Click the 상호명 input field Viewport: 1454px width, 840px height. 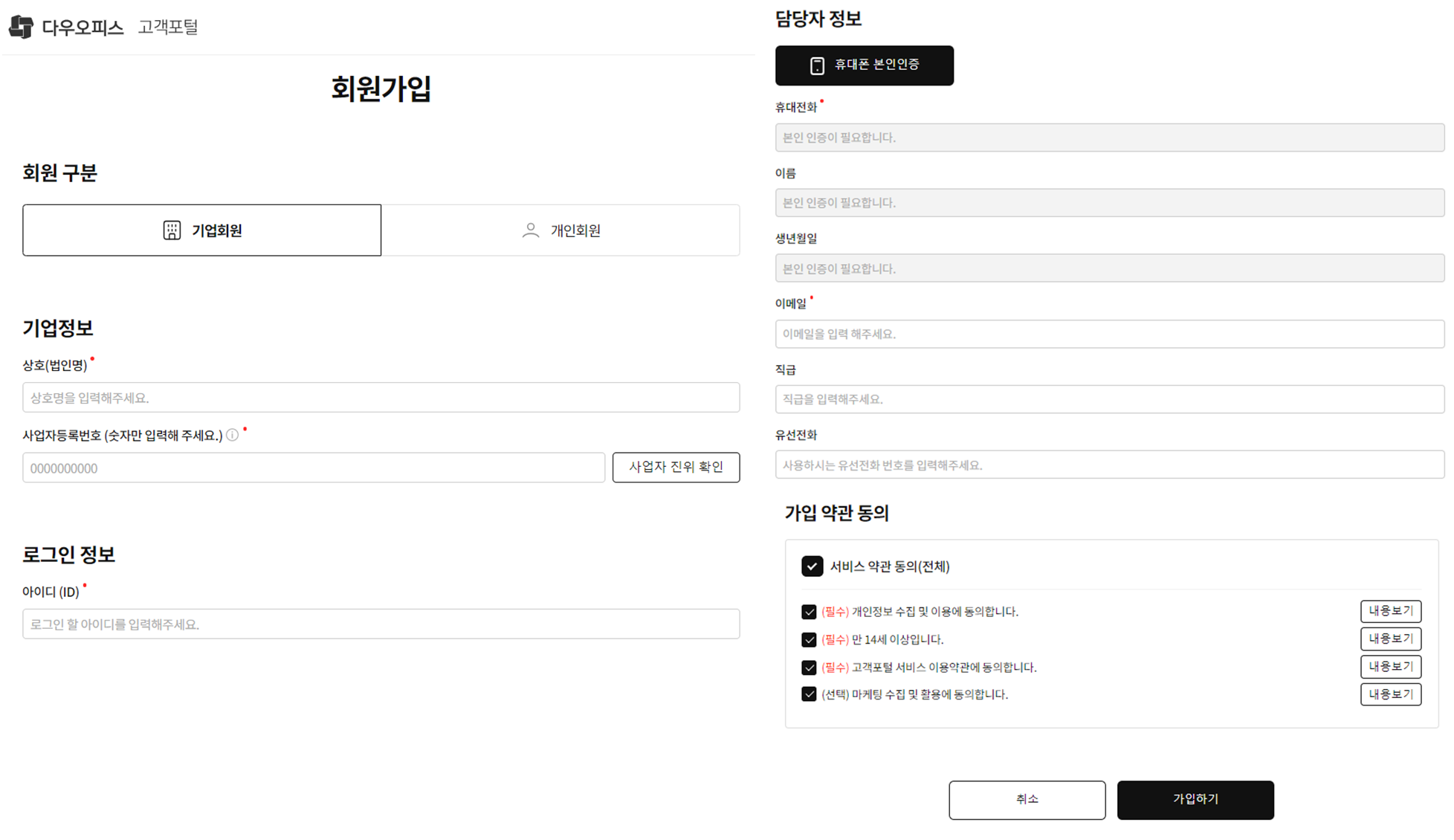[x=381, y=398]
